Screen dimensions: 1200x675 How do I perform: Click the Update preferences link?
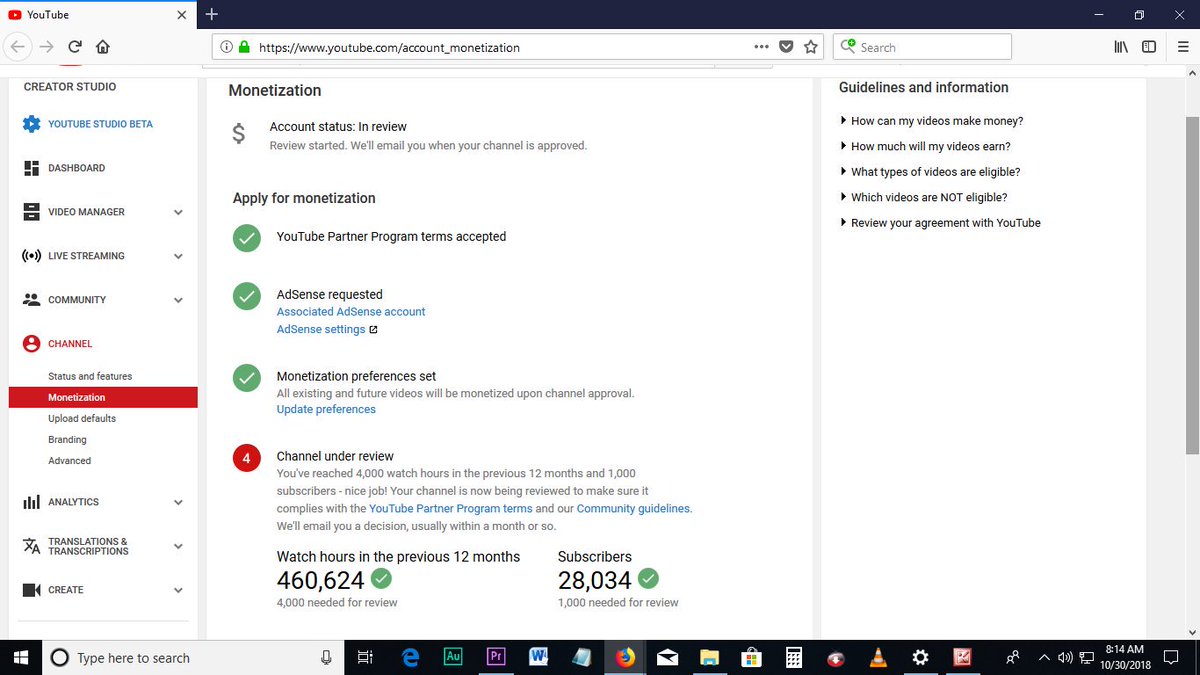coord(326,409)
